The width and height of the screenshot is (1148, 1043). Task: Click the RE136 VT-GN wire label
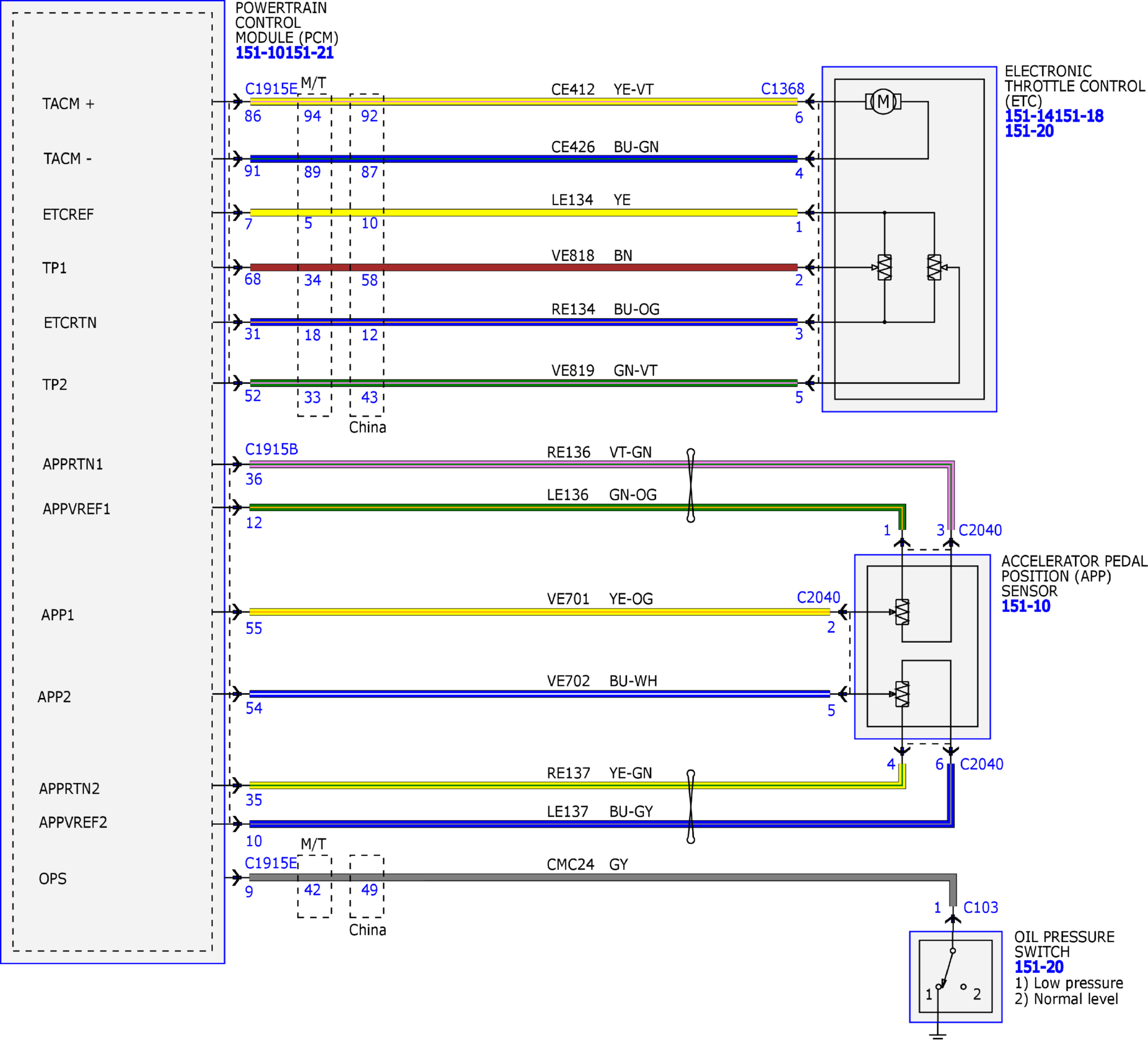[x=599, y=452]
